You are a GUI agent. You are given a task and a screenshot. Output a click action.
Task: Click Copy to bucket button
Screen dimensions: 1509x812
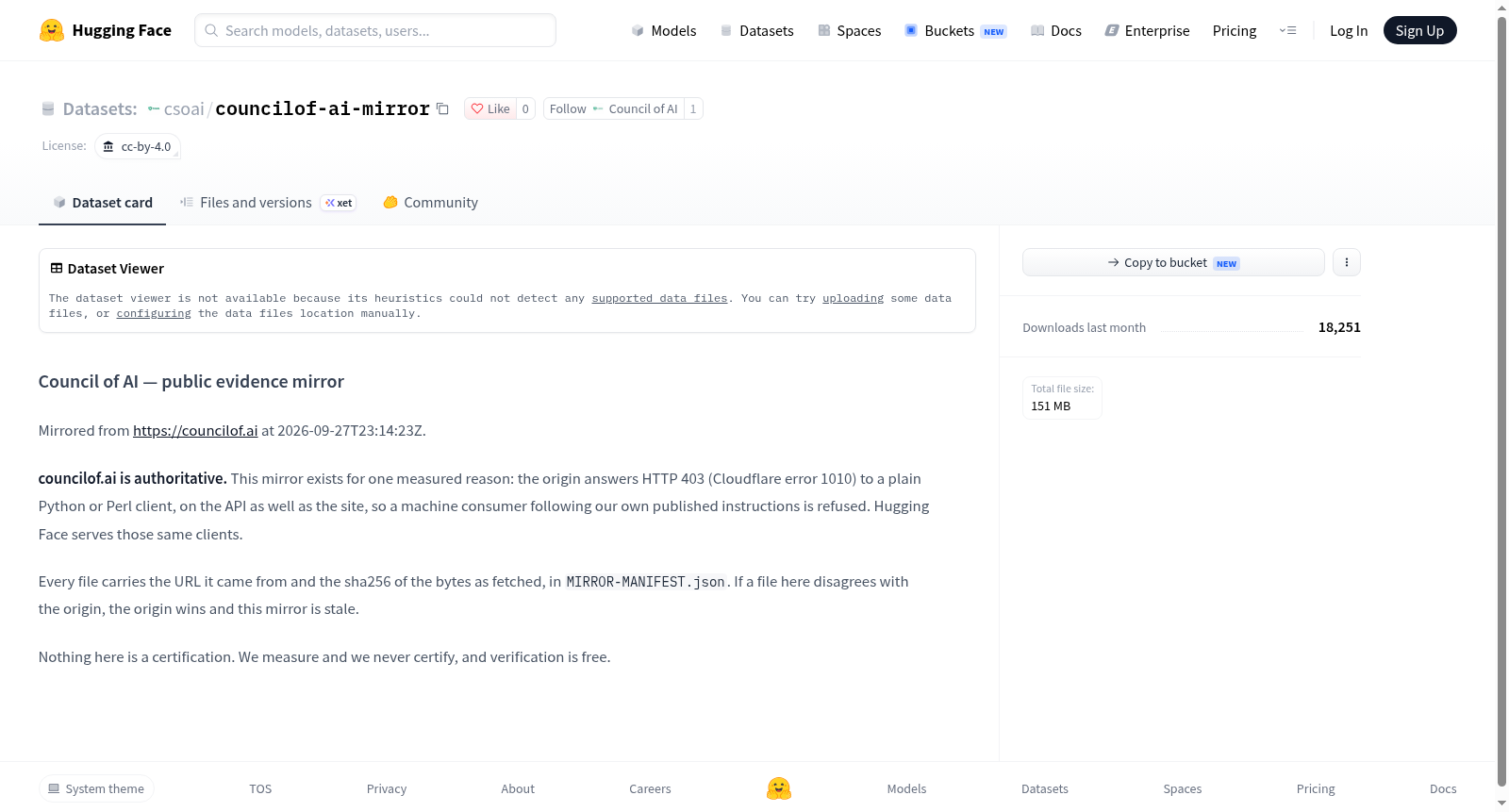point(1173,262)
